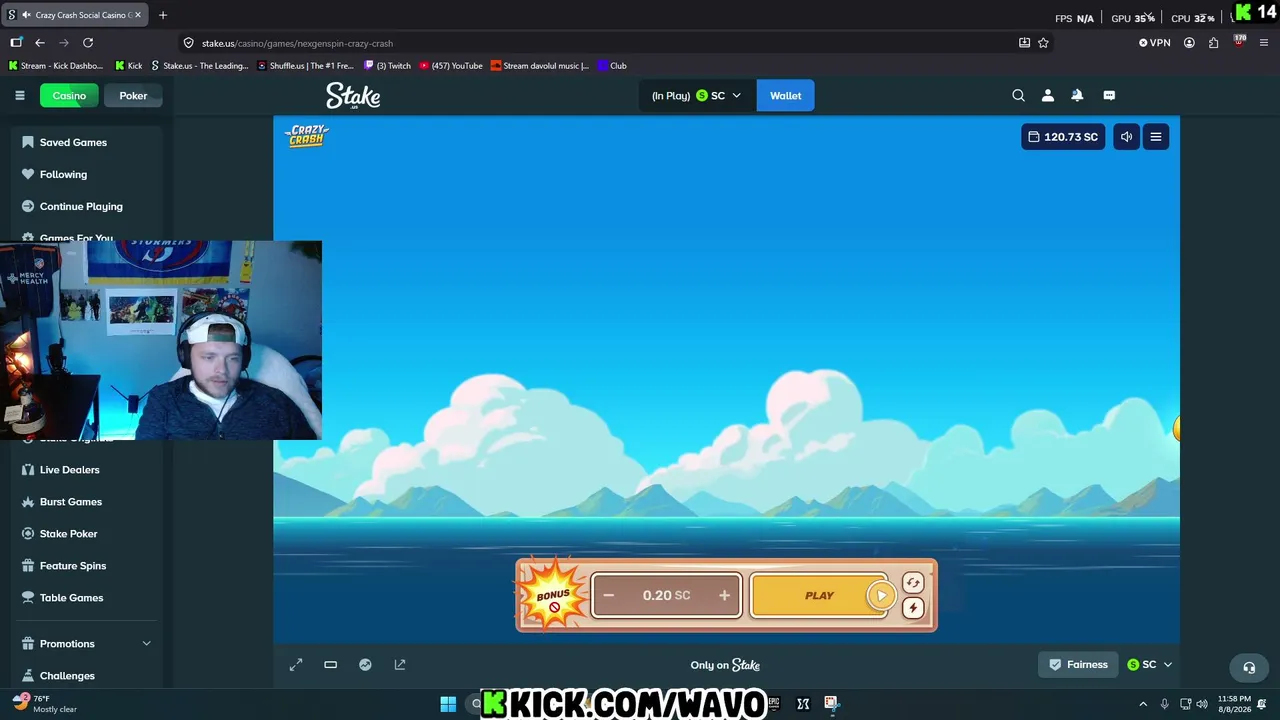Open the Windows Start menu
1280x720 pixels.
[x=448, y=704]
